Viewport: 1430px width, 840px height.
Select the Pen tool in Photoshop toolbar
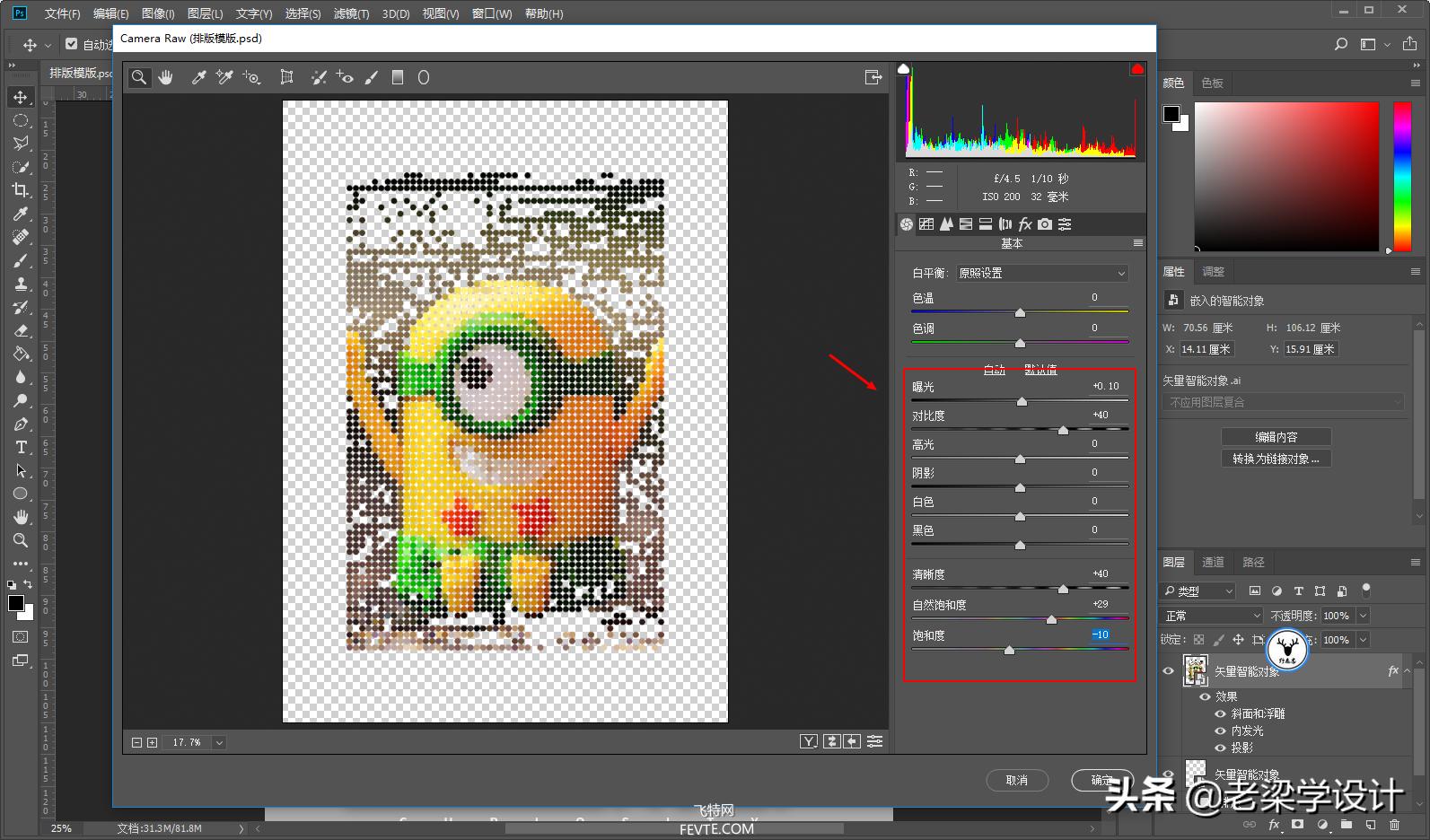21,424
